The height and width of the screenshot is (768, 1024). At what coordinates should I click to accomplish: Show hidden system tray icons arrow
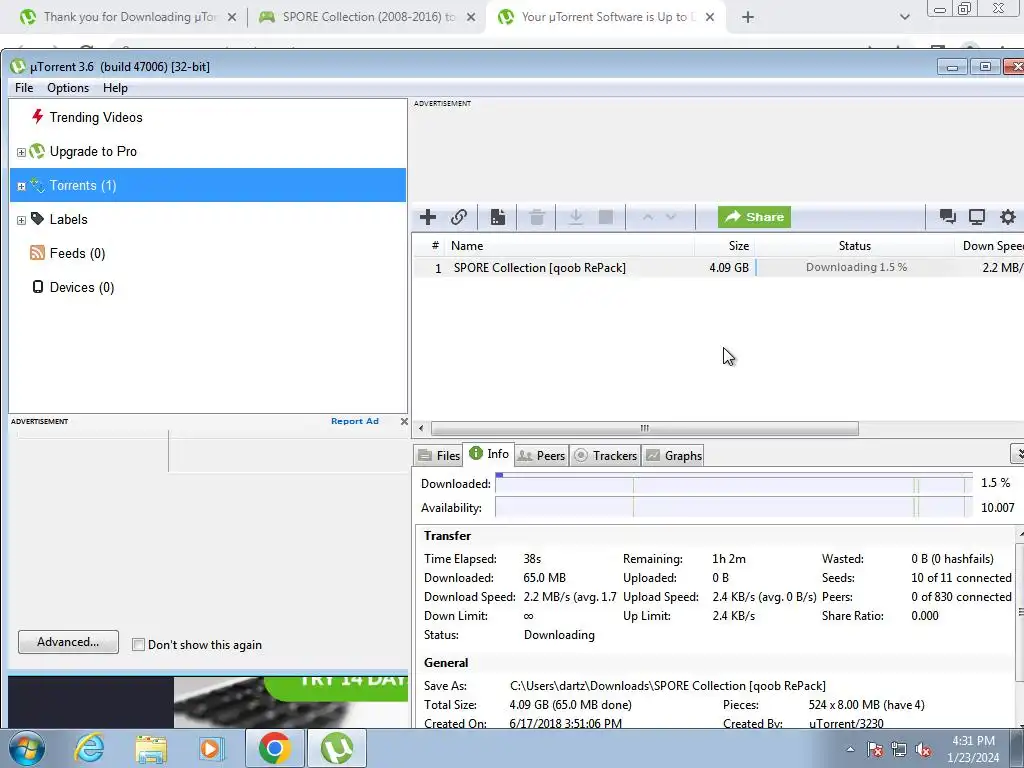(850, 749)
